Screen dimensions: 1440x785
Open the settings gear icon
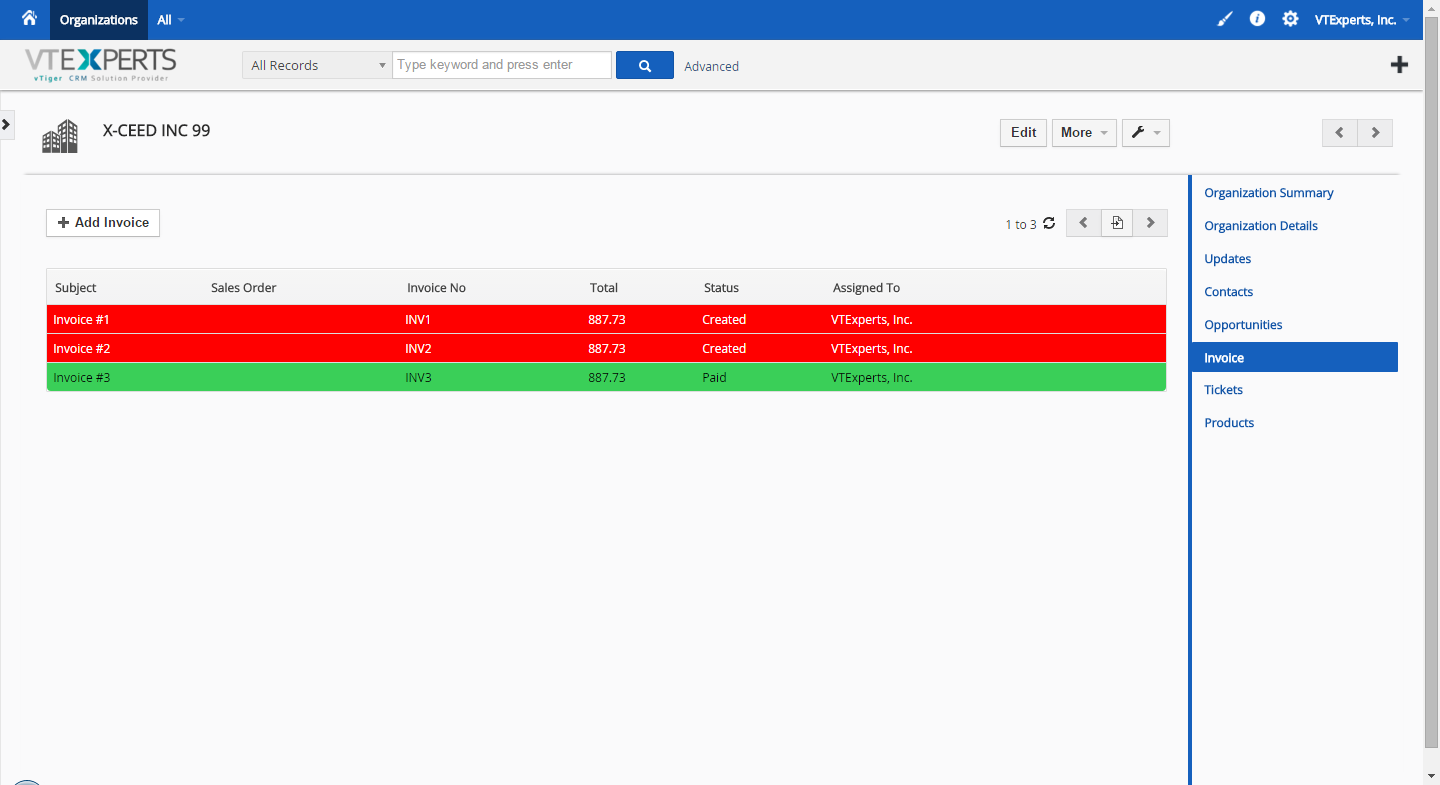1291,19
